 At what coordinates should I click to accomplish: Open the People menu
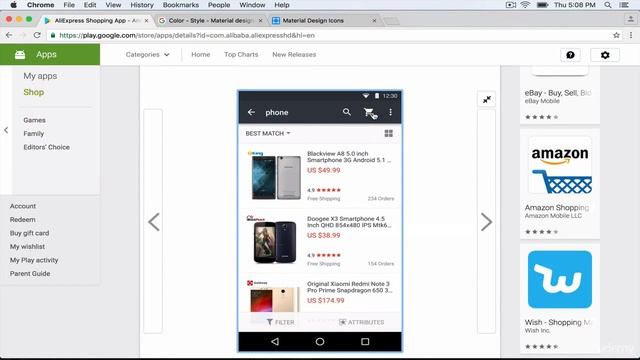coord(219,5)
